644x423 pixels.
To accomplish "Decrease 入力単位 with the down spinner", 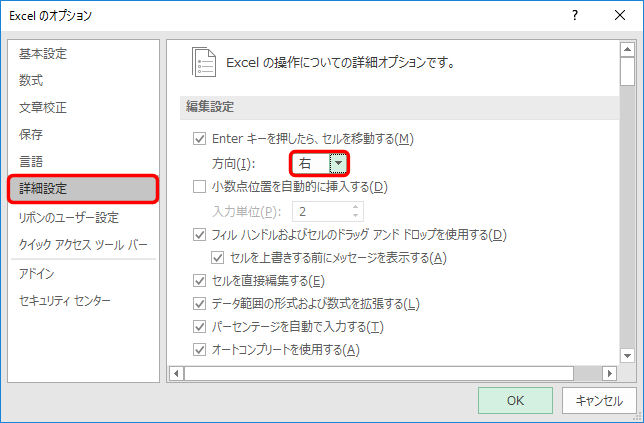I will click(356, 216).
